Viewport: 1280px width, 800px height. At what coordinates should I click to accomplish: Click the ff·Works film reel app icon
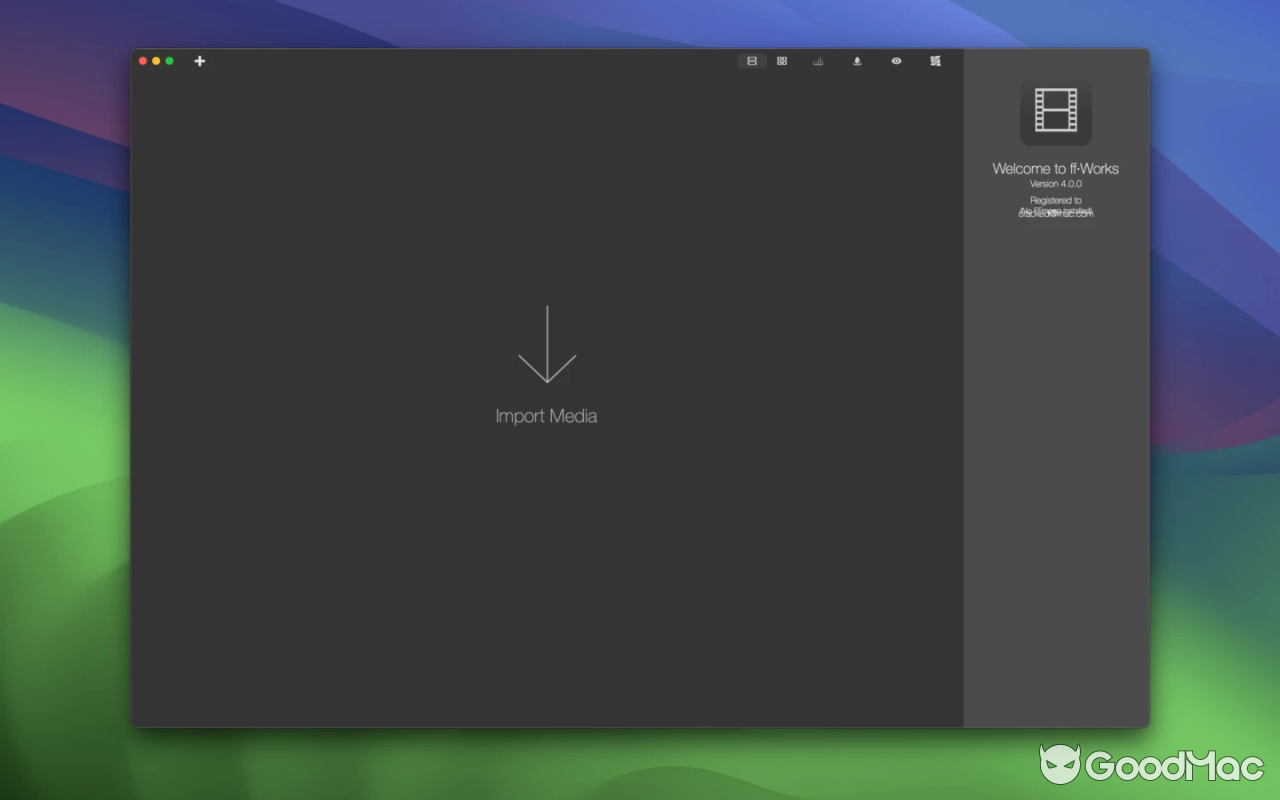[x=1055, y=112]
